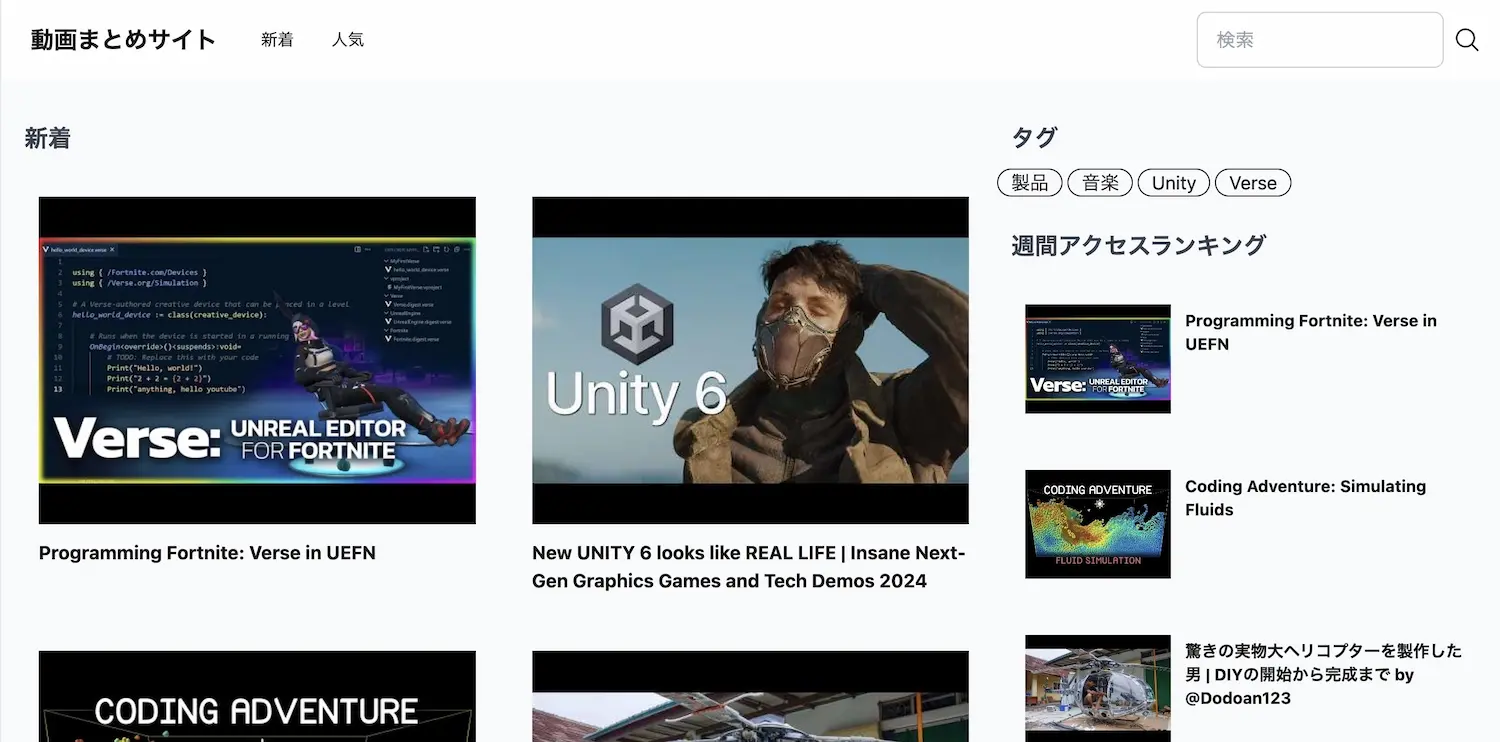Click the 新着 section heading
This screenshot has width=1500, height=742.
[48, 139]
